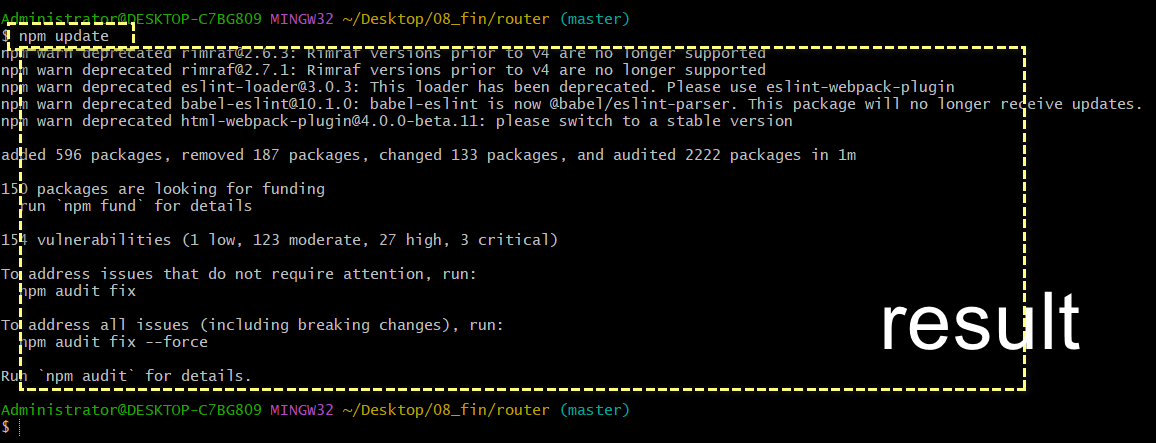Screen dimensions: 1156x443
Task: Click 'Run npm audit for details' line
Action: [x=126, y=376]
